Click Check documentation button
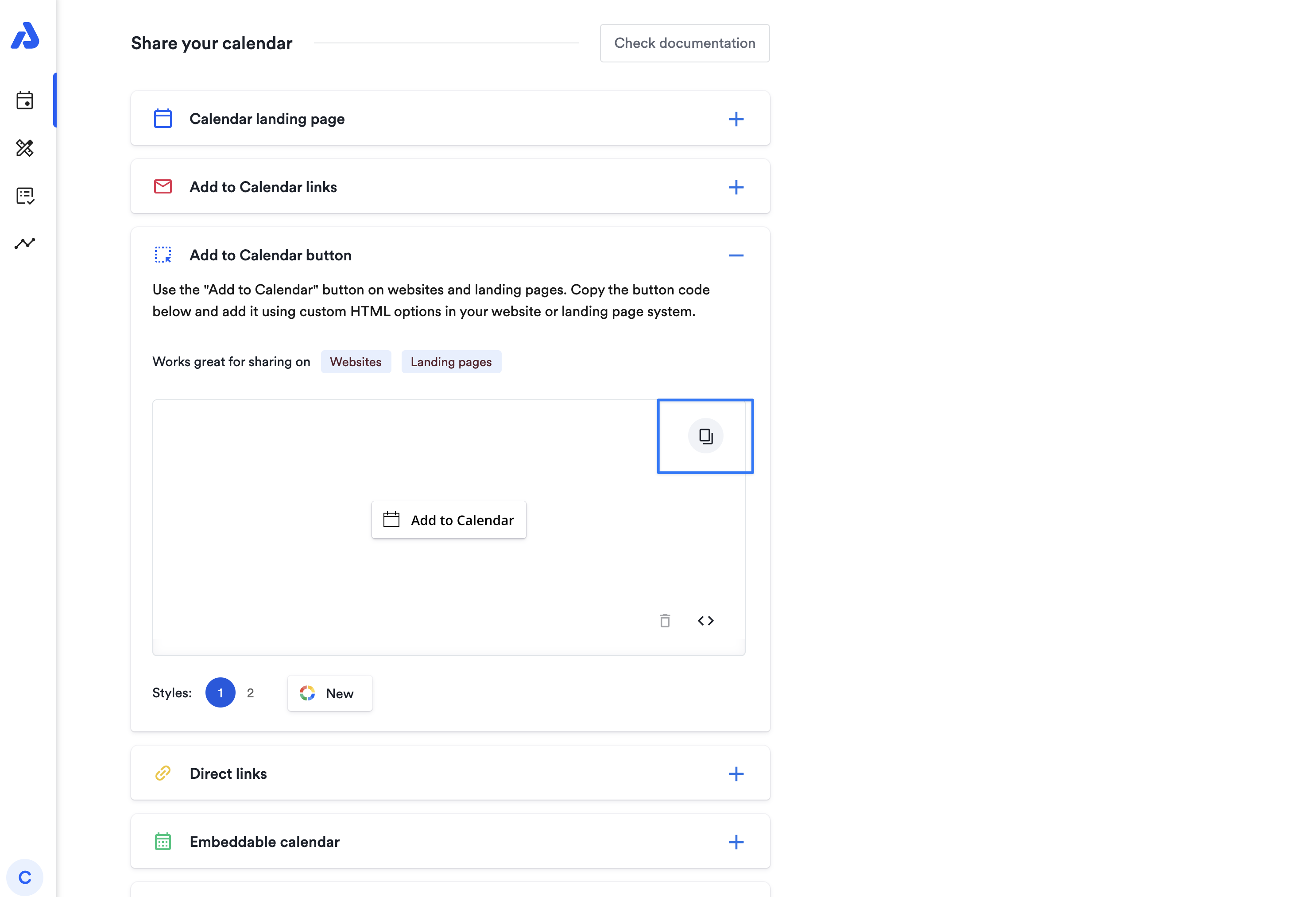This screenshot has width=1316, height=897. coord(684,43)
